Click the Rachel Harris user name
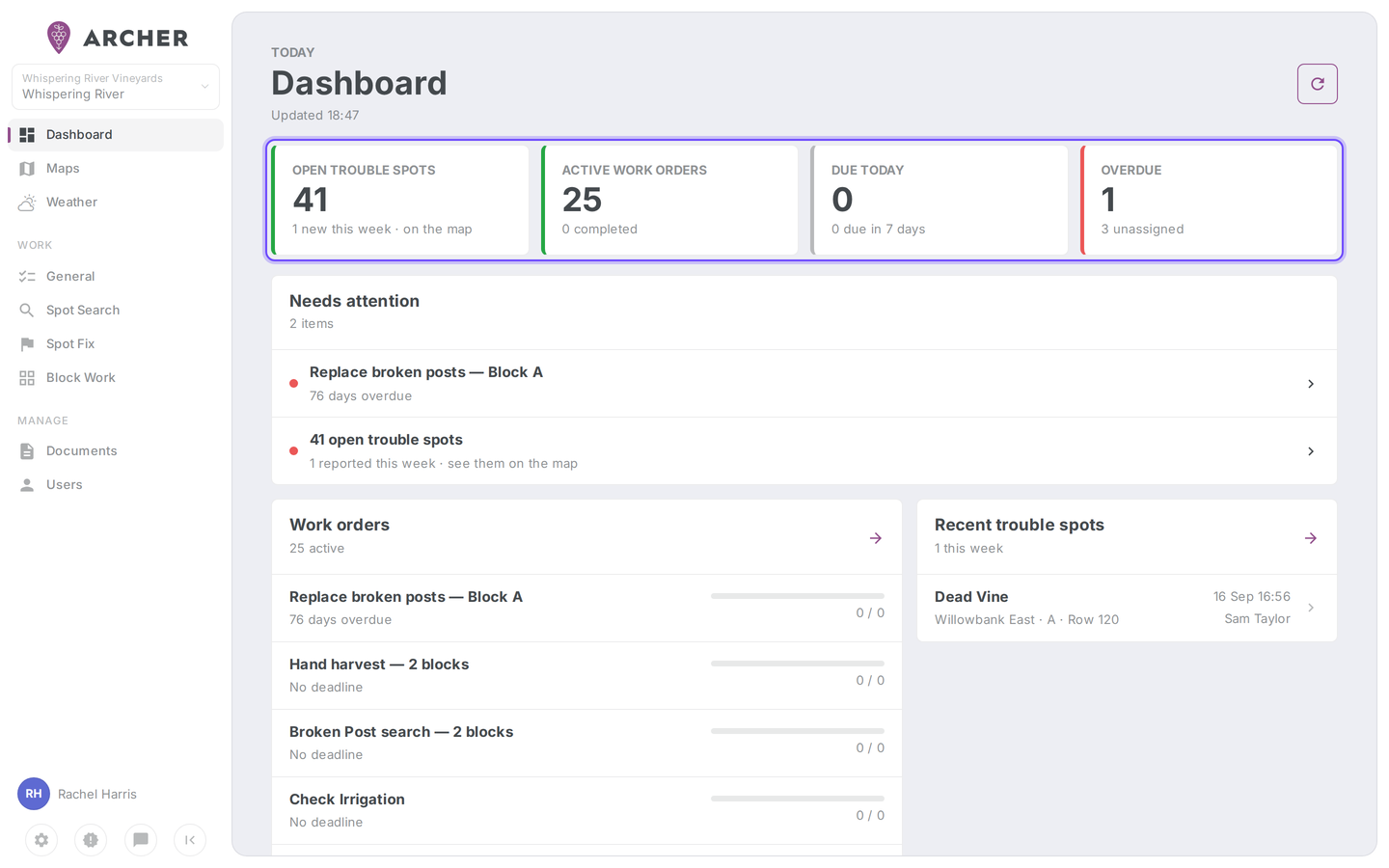Viewport: 1389px width, 868px height. (x=97, y=795)
